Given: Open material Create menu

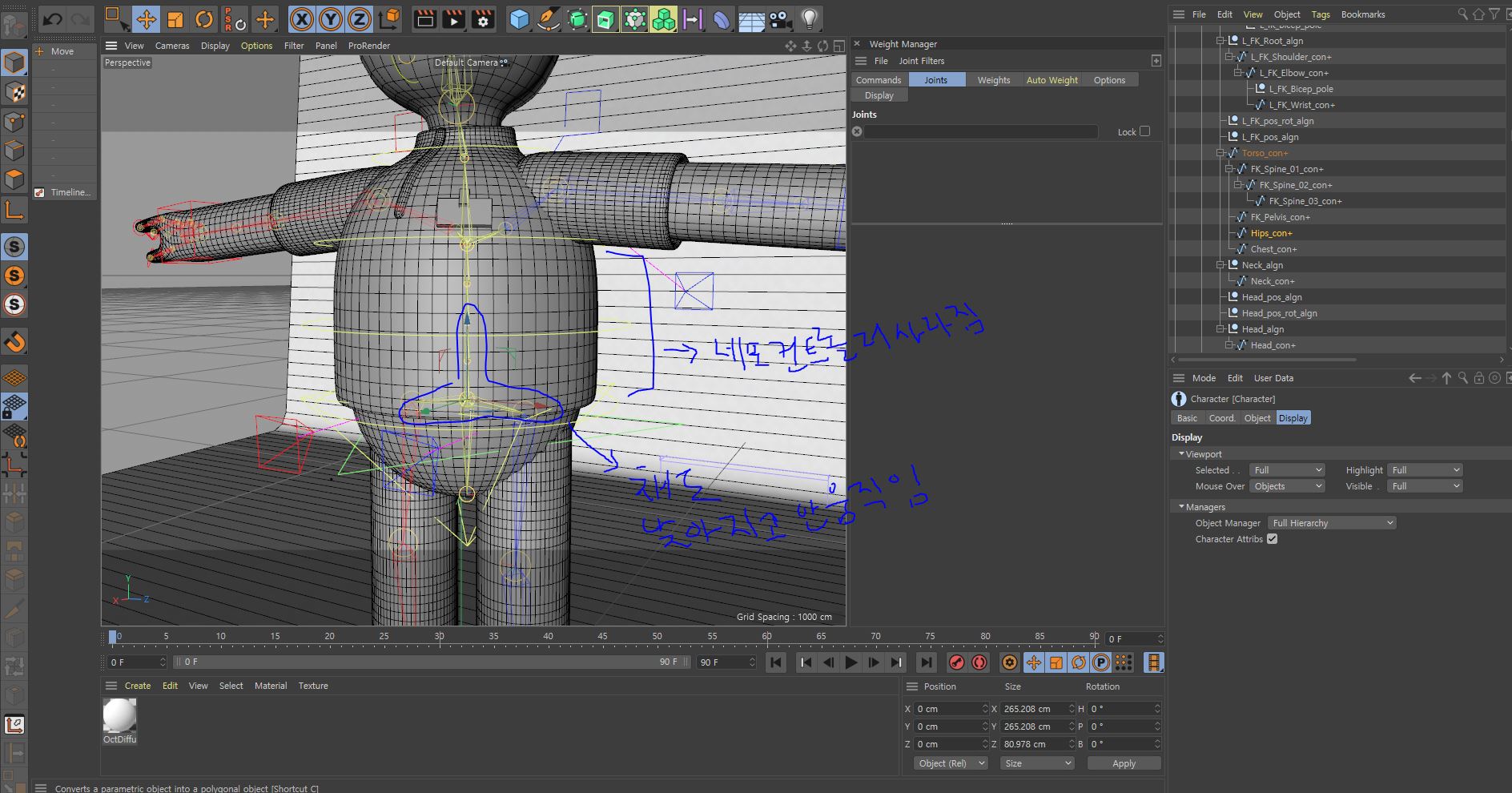Looking at the screenshot, I should coord(137,686).
